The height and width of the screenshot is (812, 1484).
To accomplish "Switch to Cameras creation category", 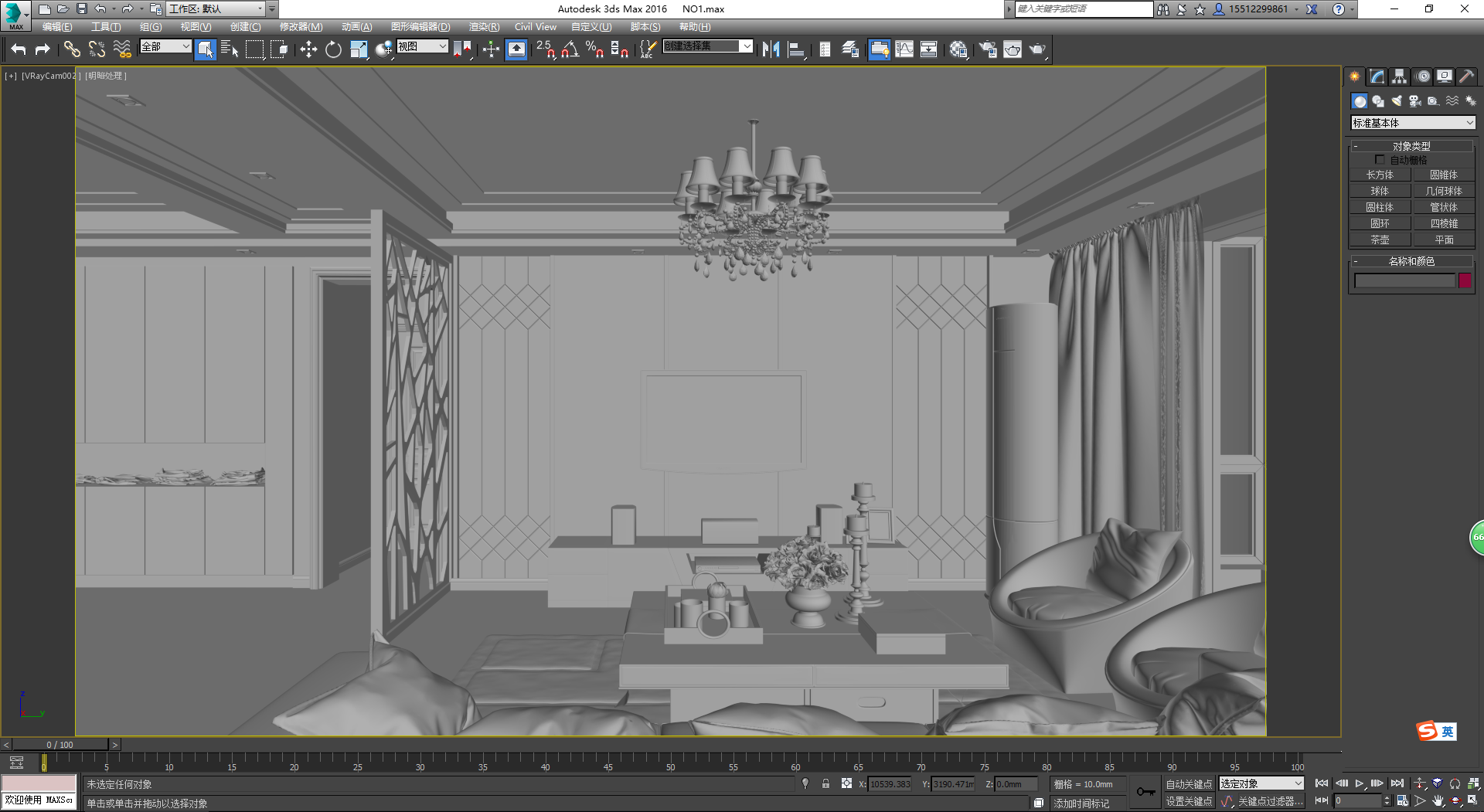I will coord(1415,101).
